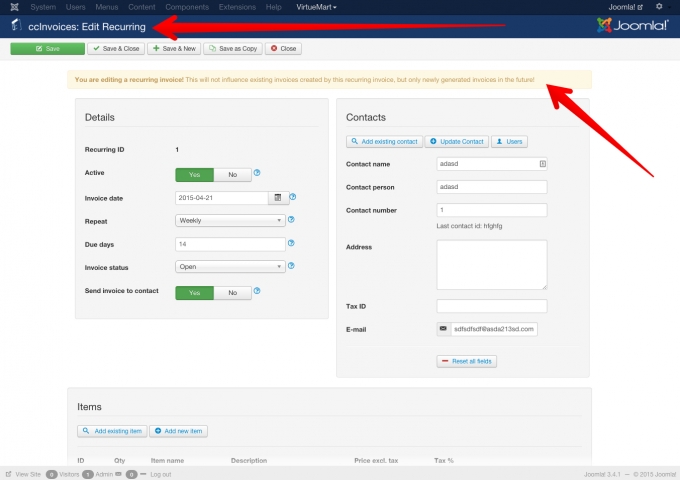Open the Components menu
The width and height of the screenshot is (680, 480).
pyautogui.click(x=187, y=7)
